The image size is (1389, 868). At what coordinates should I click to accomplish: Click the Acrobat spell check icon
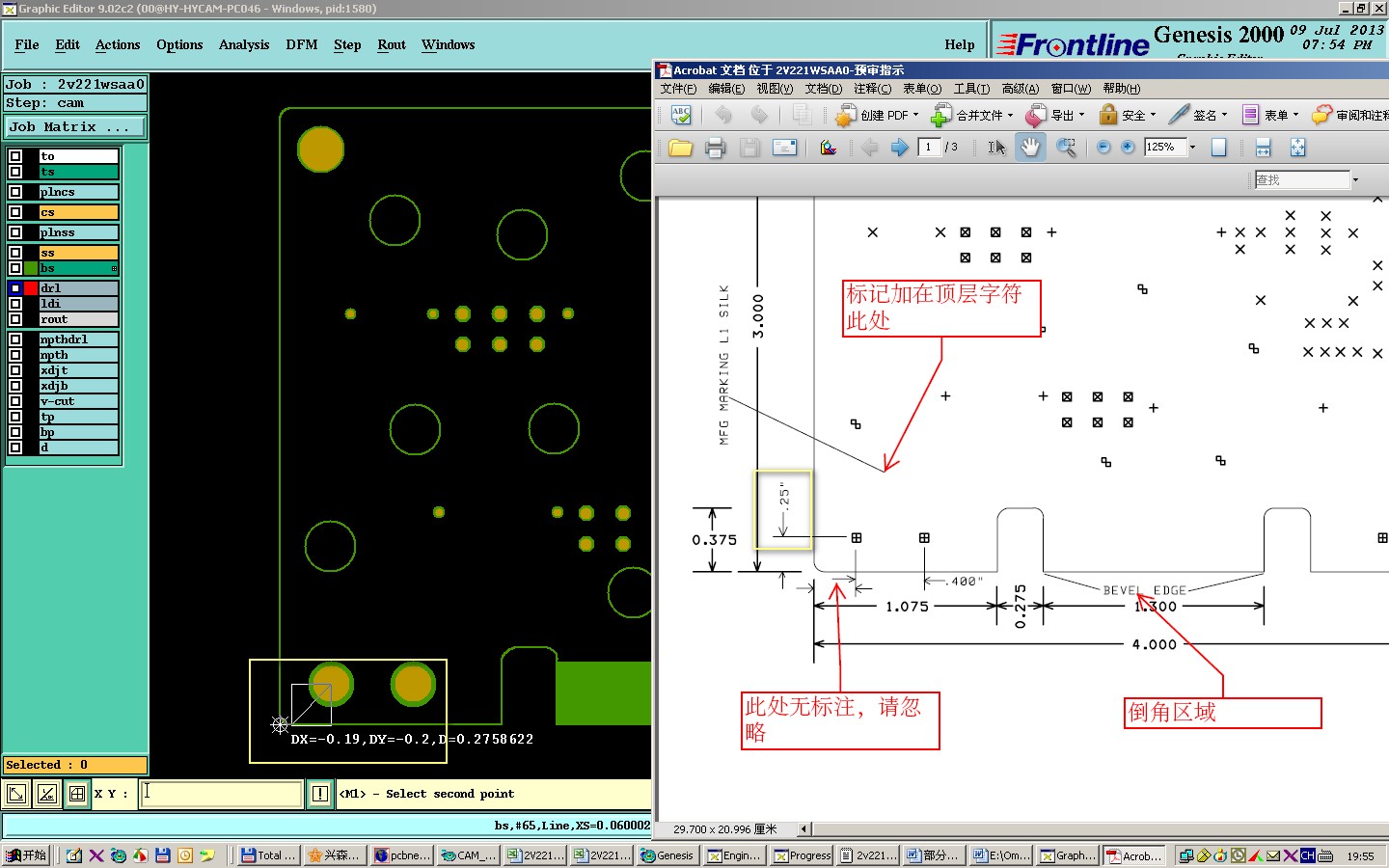tap(681, 115)
